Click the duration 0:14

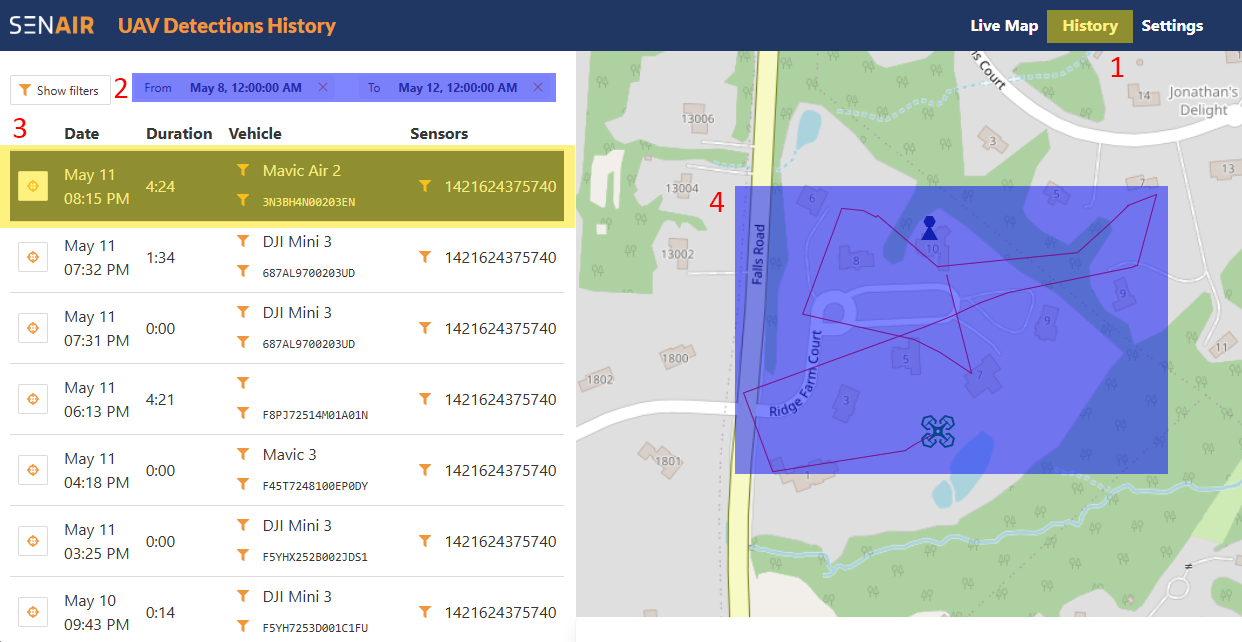coord(161,613)
